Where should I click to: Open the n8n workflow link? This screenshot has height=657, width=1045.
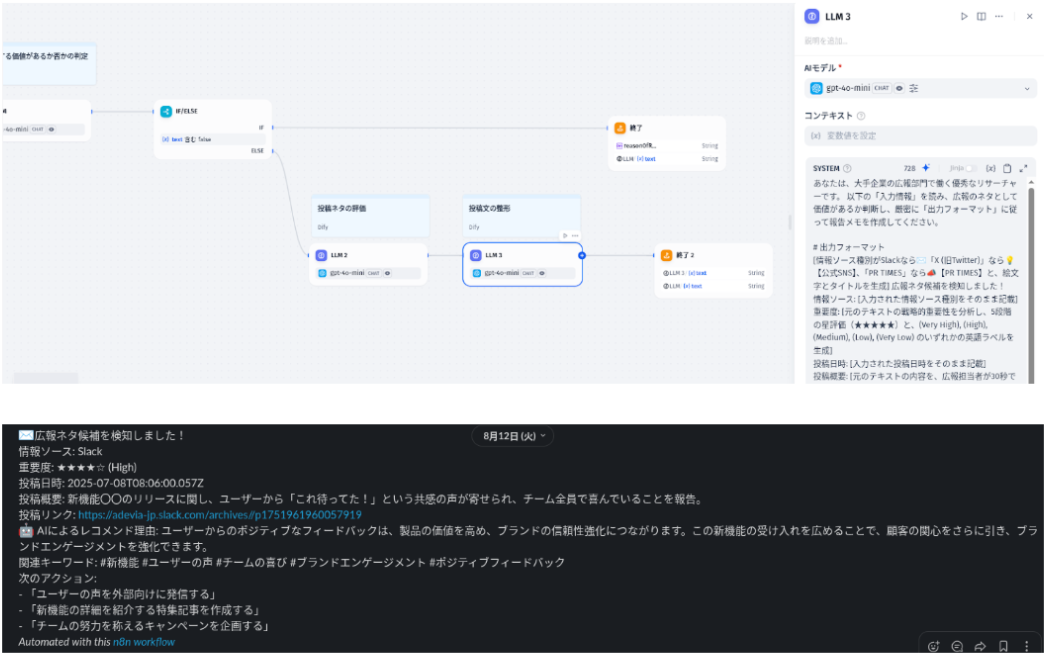coord(143,642)
